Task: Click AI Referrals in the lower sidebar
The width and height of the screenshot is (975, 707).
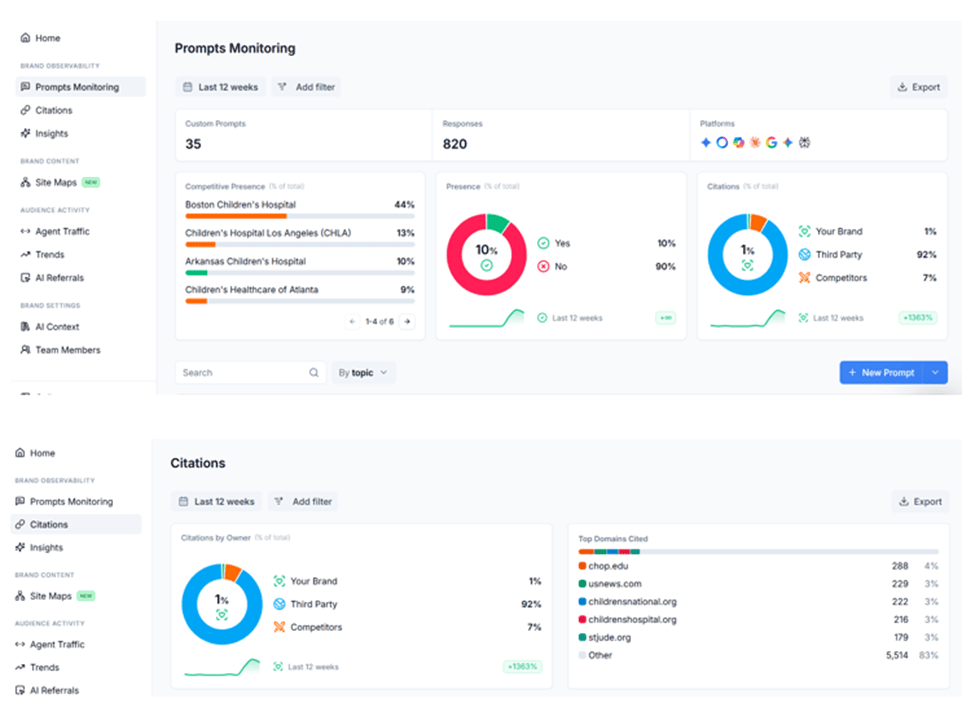Action: [47, 690]
